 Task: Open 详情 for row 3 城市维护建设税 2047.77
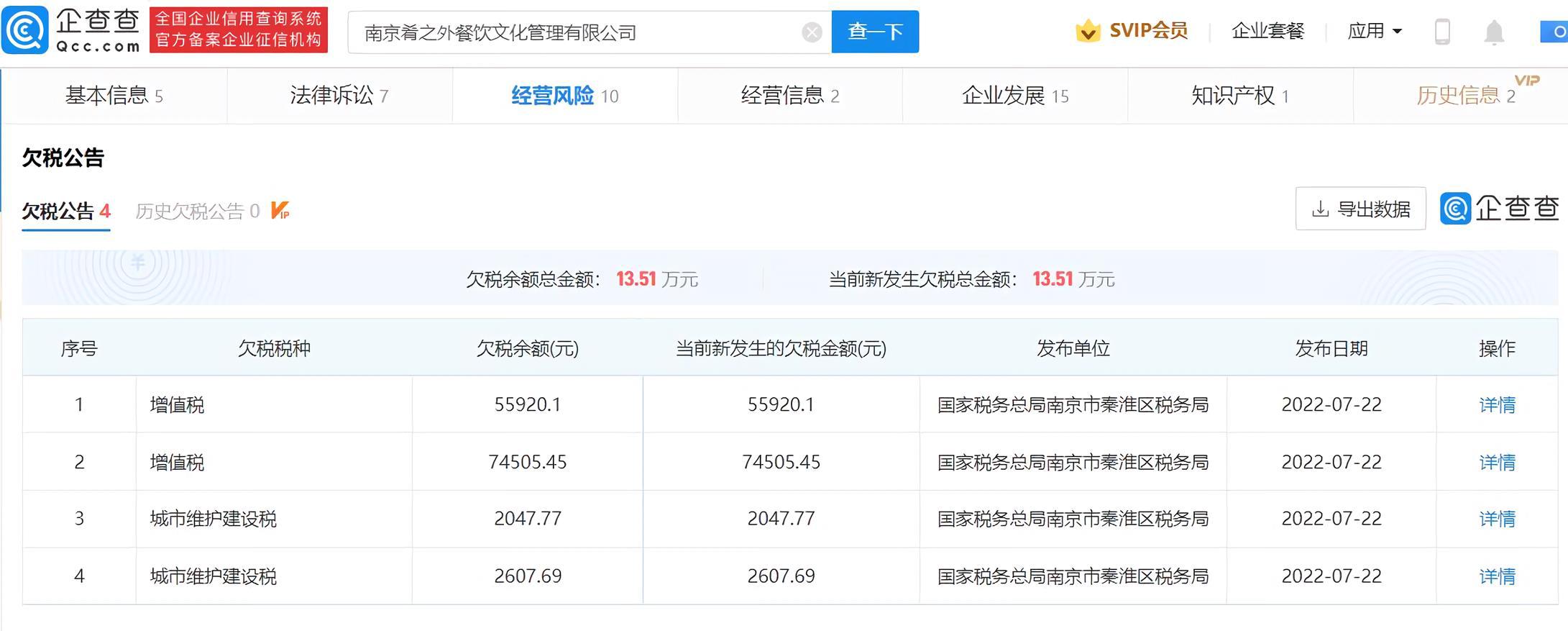click(1497, 519)
